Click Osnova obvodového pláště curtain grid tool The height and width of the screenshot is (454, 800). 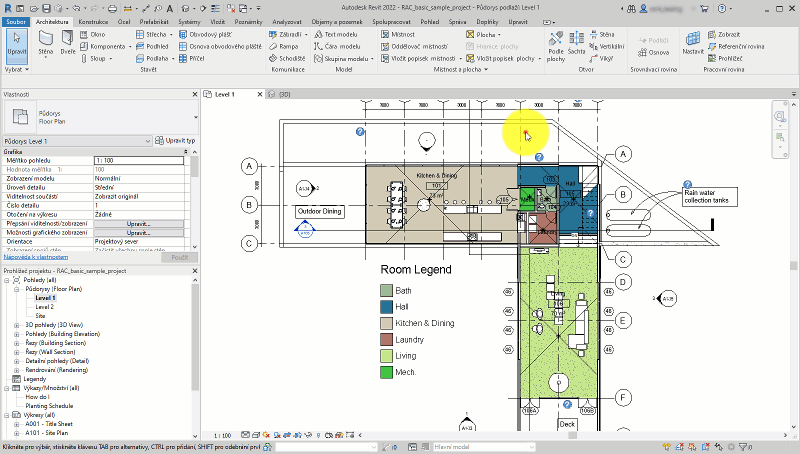[x=220, y=46]
